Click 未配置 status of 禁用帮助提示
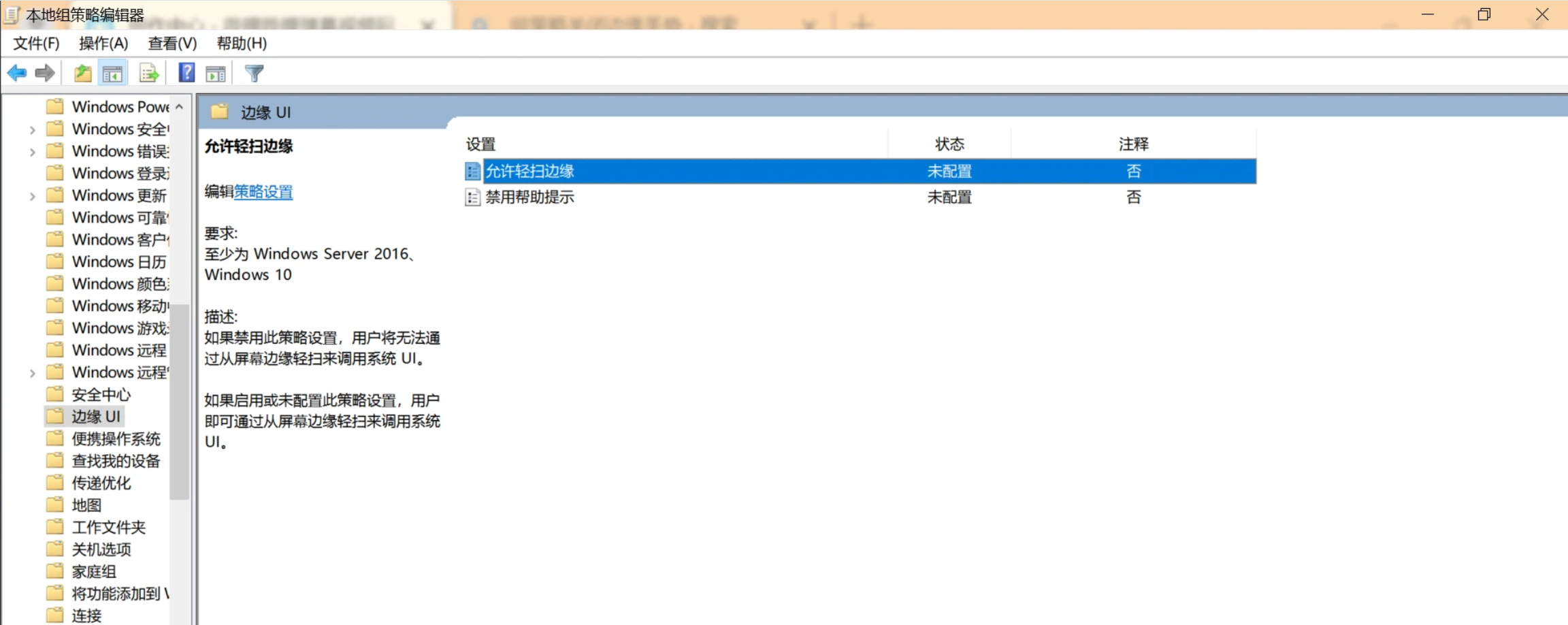 coord(949,197)
